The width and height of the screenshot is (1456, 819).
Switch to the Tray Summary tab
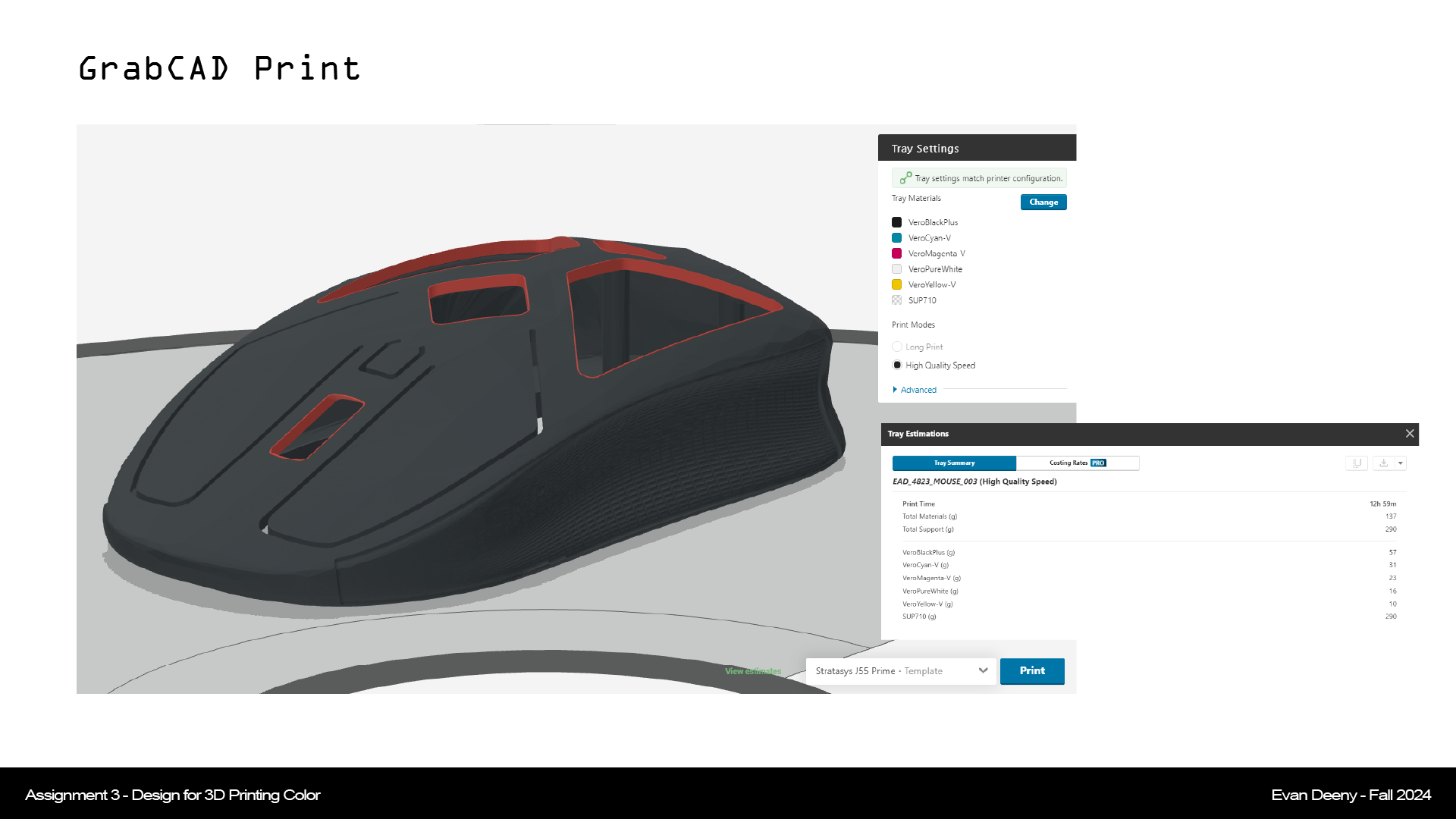954,463
